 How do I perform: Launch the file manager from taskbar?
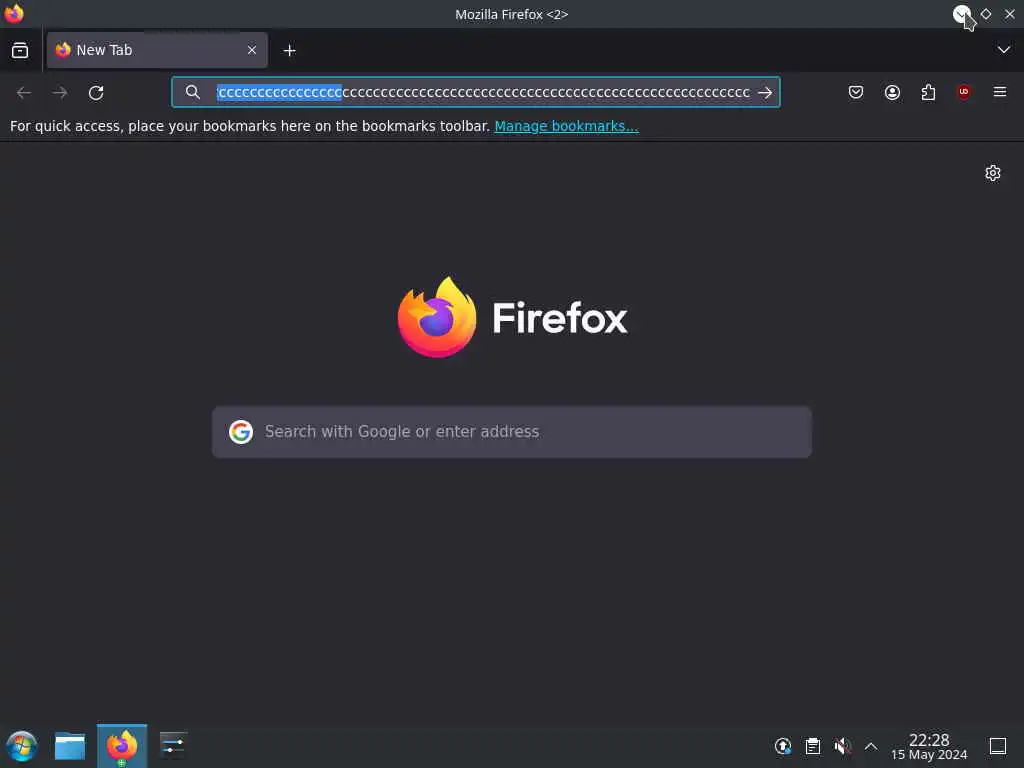pos(70,746)
